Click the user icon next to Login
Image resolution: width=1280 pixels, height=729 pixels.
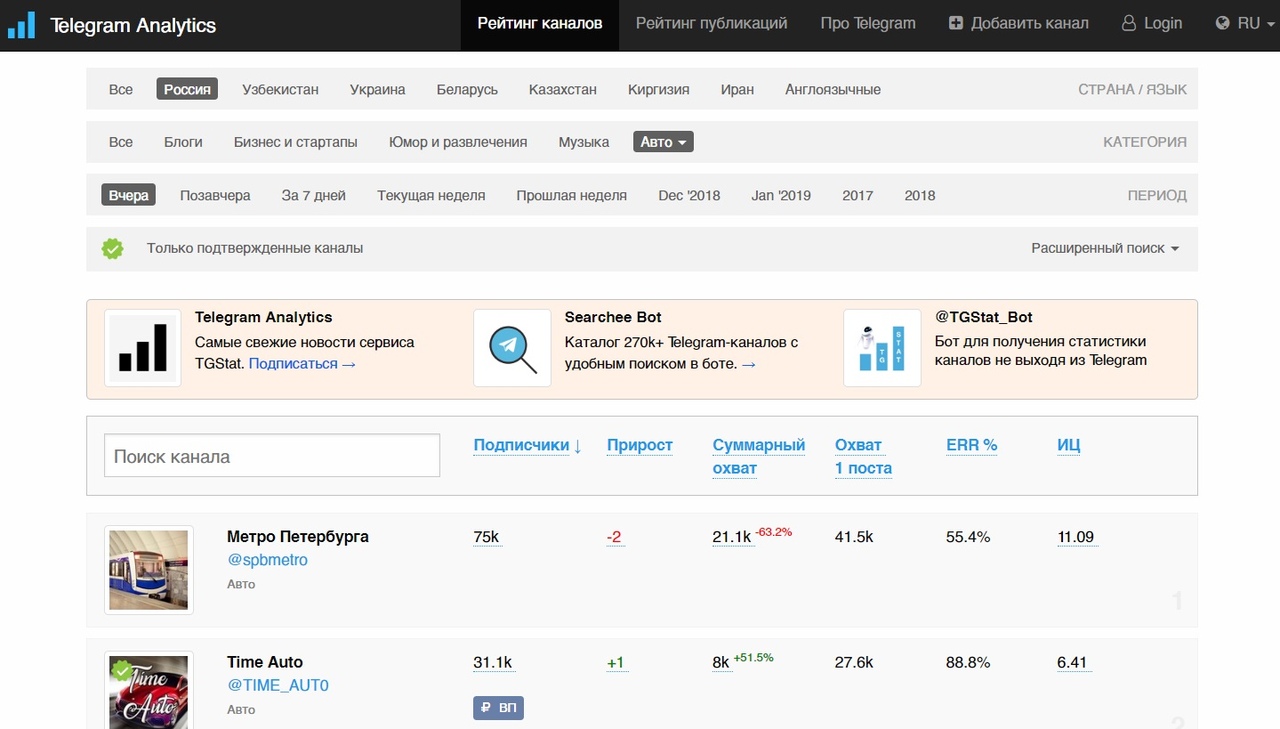[x=1129, y=23]
